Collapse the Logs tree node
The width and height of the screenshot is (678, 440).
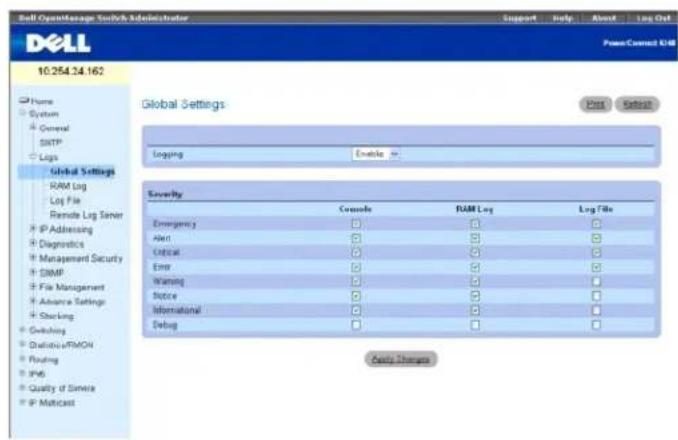(x=33, y=156)
